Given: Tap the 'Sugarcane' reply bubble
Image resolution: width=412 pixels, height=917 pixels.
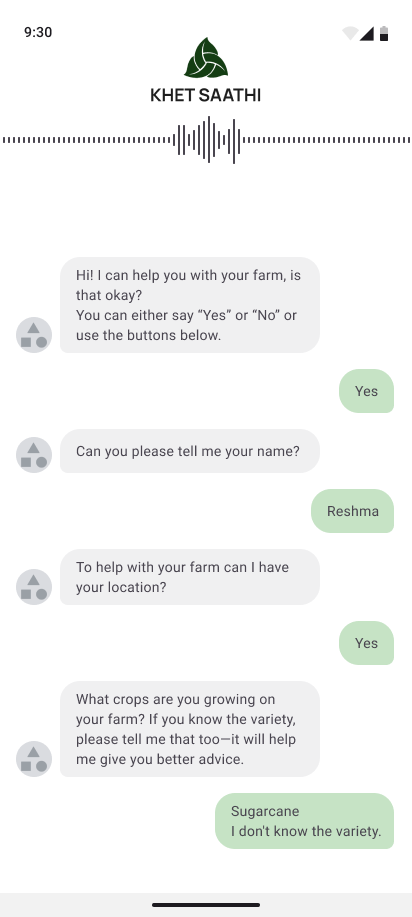Looking at the screenshot, I should (304, 821).
